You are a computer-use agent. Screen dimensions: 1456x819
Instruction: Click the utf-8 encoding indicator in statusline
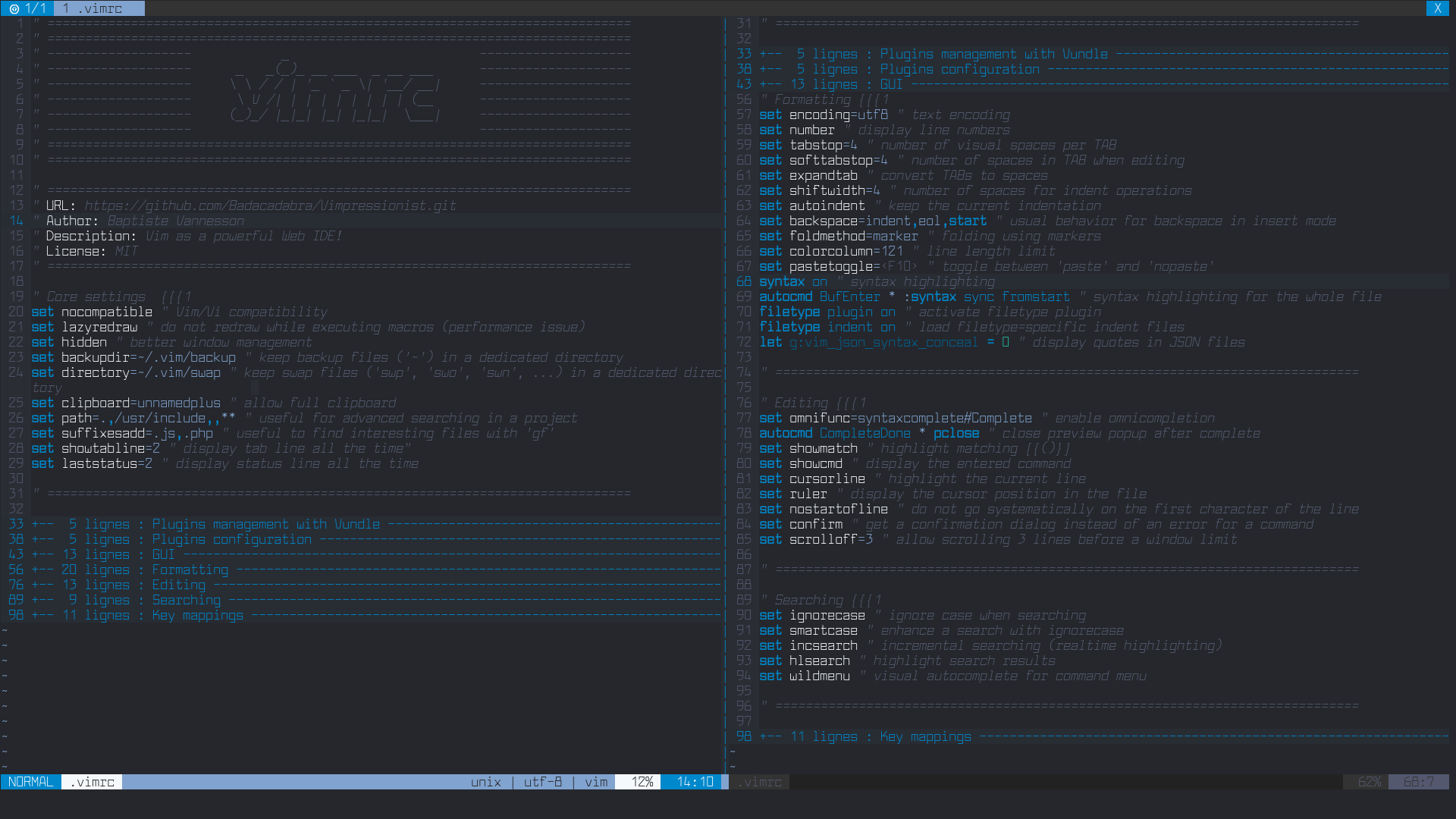(x=543, y=782)
